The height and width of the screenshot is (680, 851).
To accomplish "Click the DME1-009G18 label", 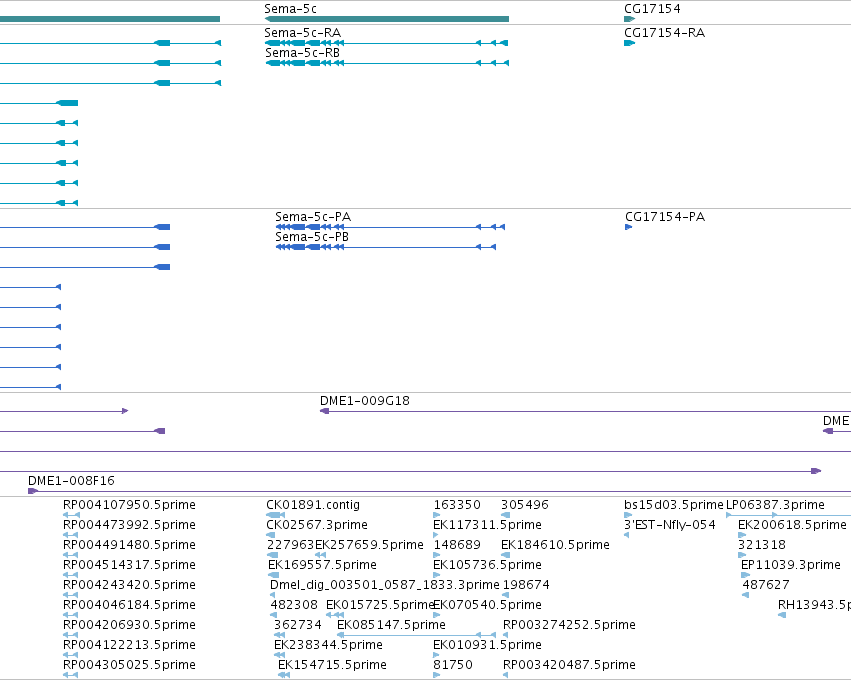I will [365, 401].
